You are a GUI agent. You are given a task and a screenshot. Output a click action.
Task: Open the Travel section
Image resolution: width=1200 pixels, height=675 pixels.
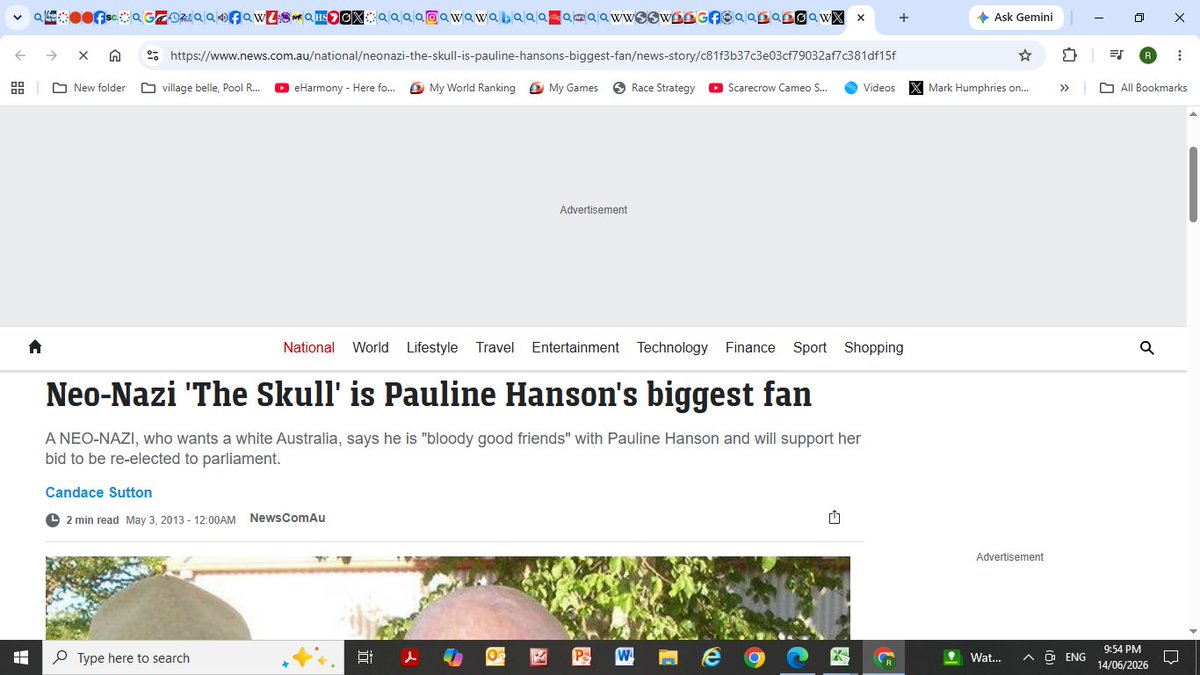point(495,347)
